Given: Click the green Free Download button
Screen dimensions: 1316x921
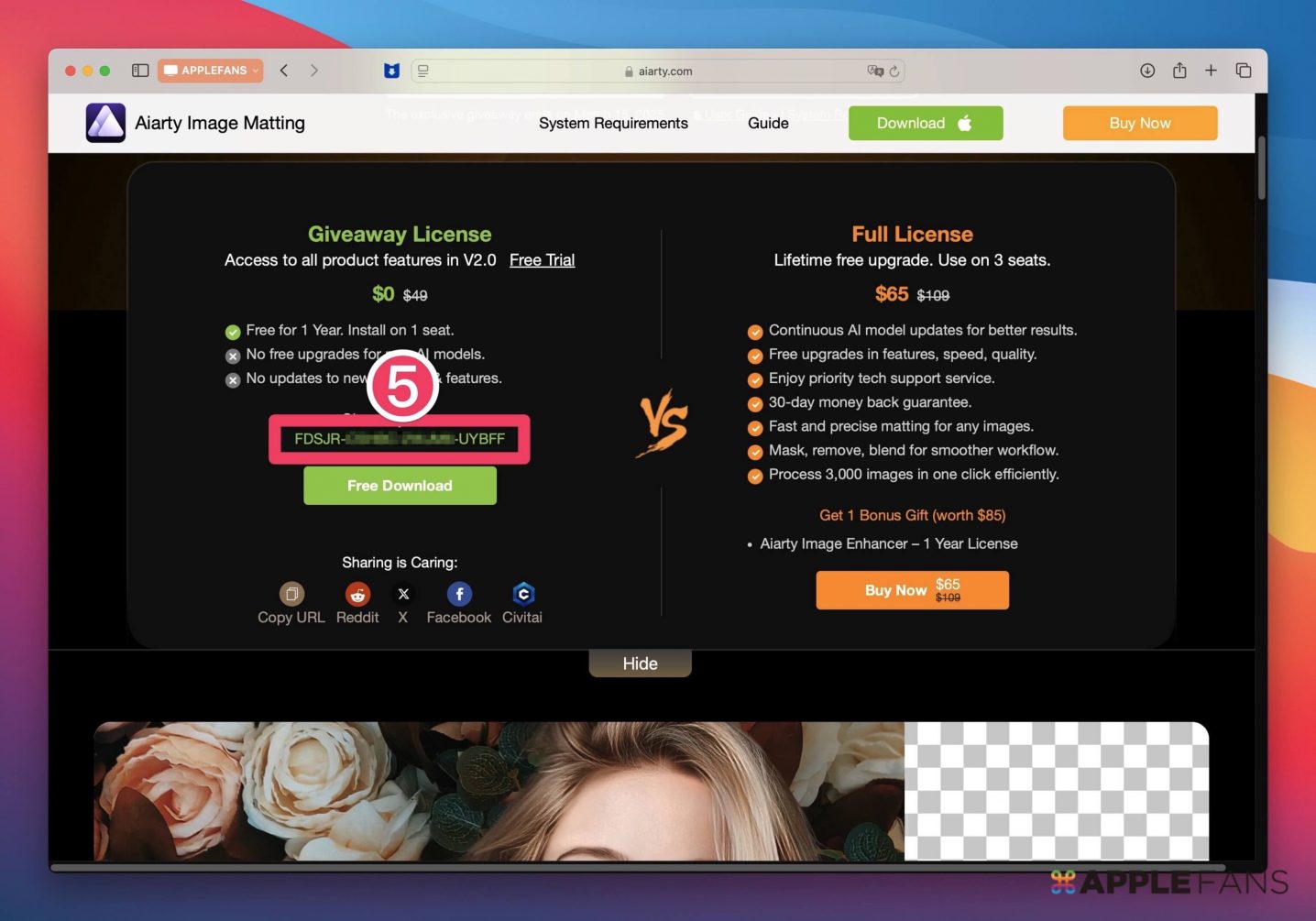Looking at the screenshot, I should (400, 486).
